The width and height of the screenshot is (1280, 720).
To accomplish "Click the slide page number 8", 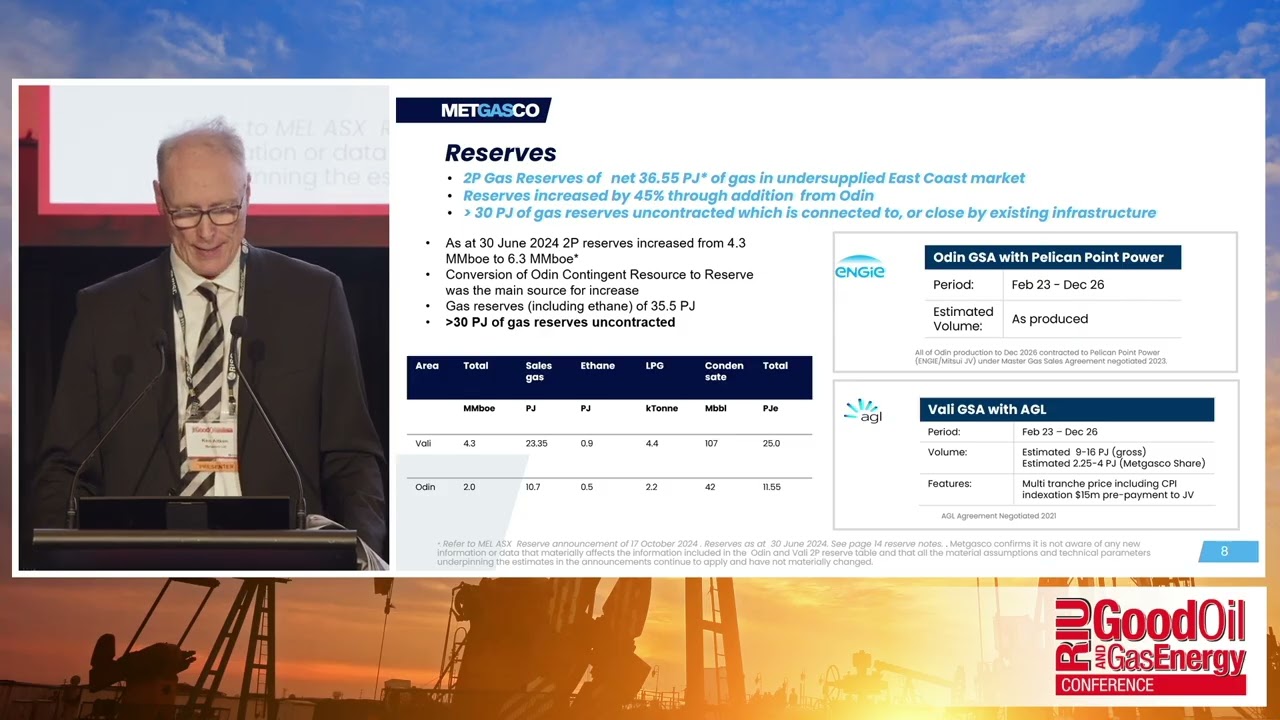I will pos(1224,551).
